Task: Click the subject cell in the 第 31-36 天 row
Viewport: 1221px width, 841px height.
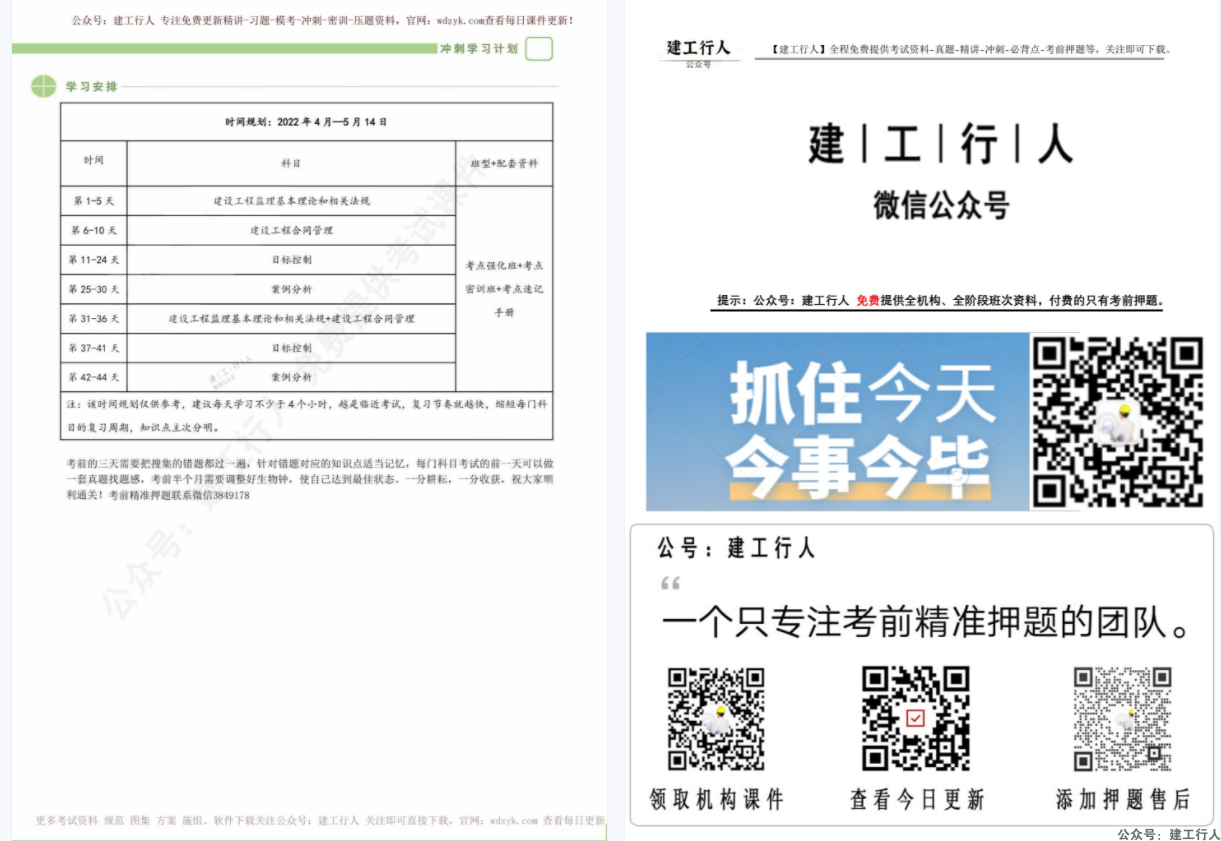Action: [291, 319]
